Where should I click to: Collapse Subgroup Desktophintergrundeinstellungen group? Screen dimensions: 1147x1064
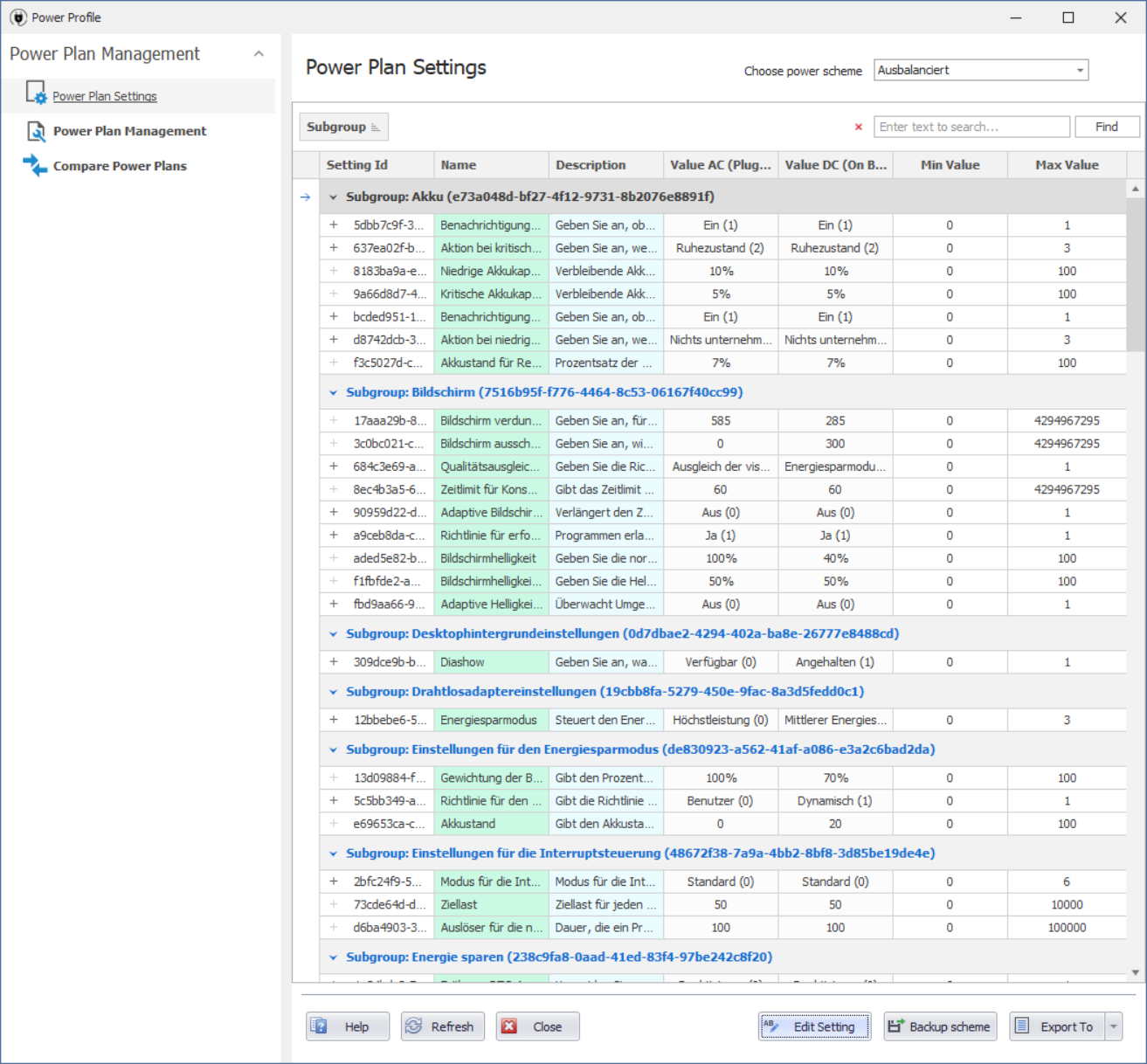(333, 634)
